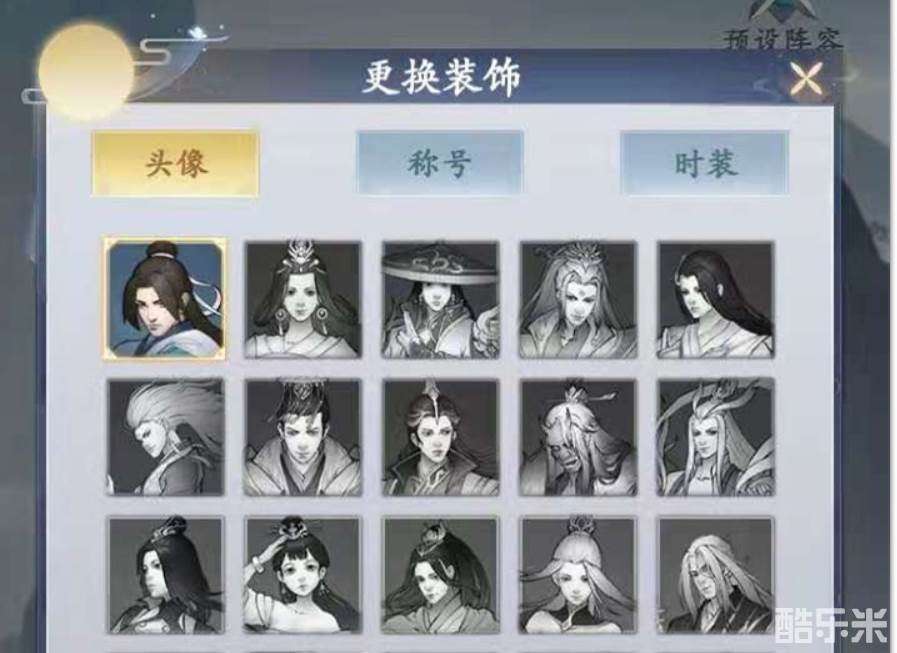Select the bottom-row avatar with high ponytail crown
The image size is (897, 653).
coord(440,575)
